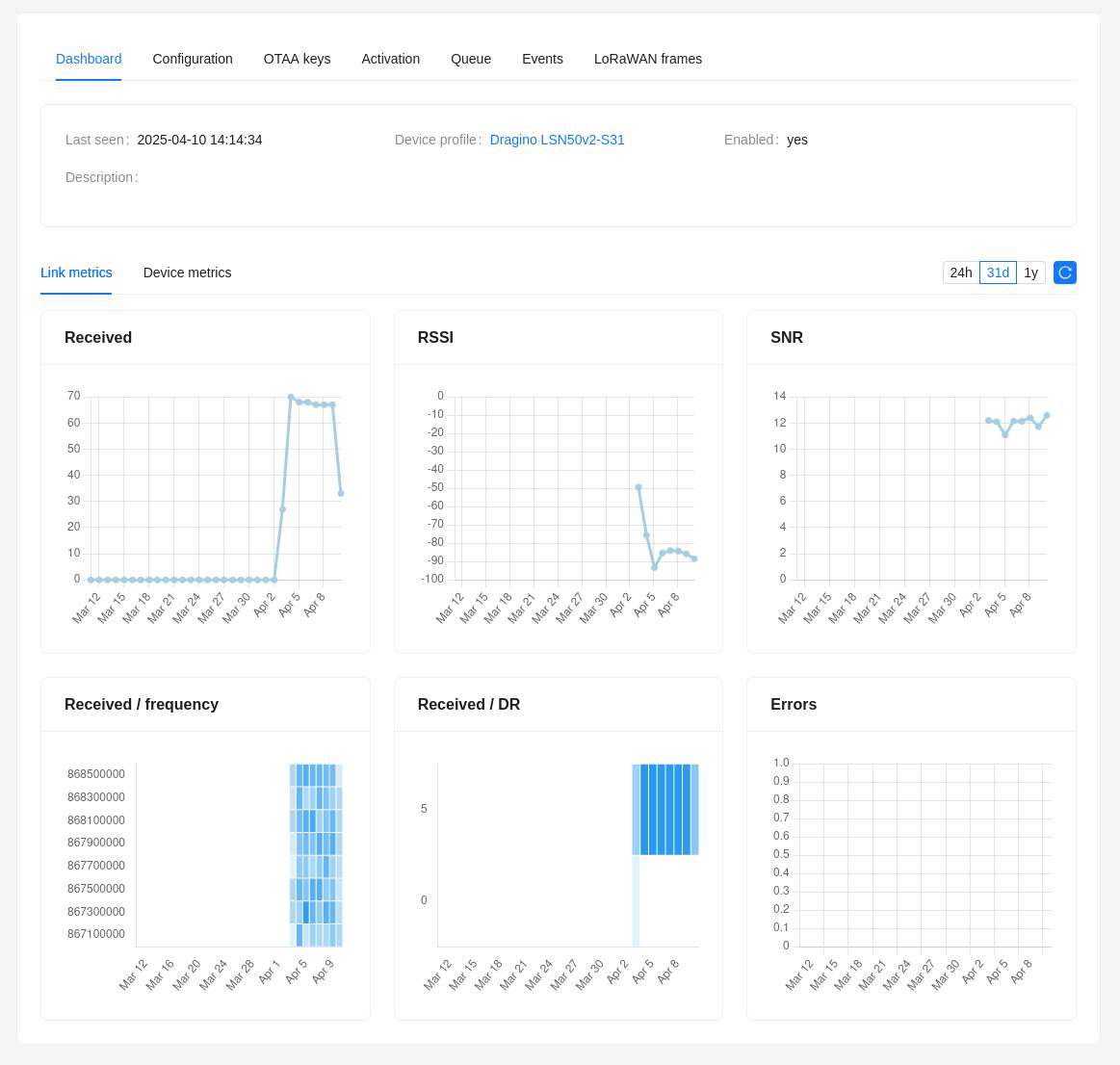Image resolution: width=1120 pixels, height=1065 pixels.
Task: Click the Received chart title
Action: (x=98, y=337)
